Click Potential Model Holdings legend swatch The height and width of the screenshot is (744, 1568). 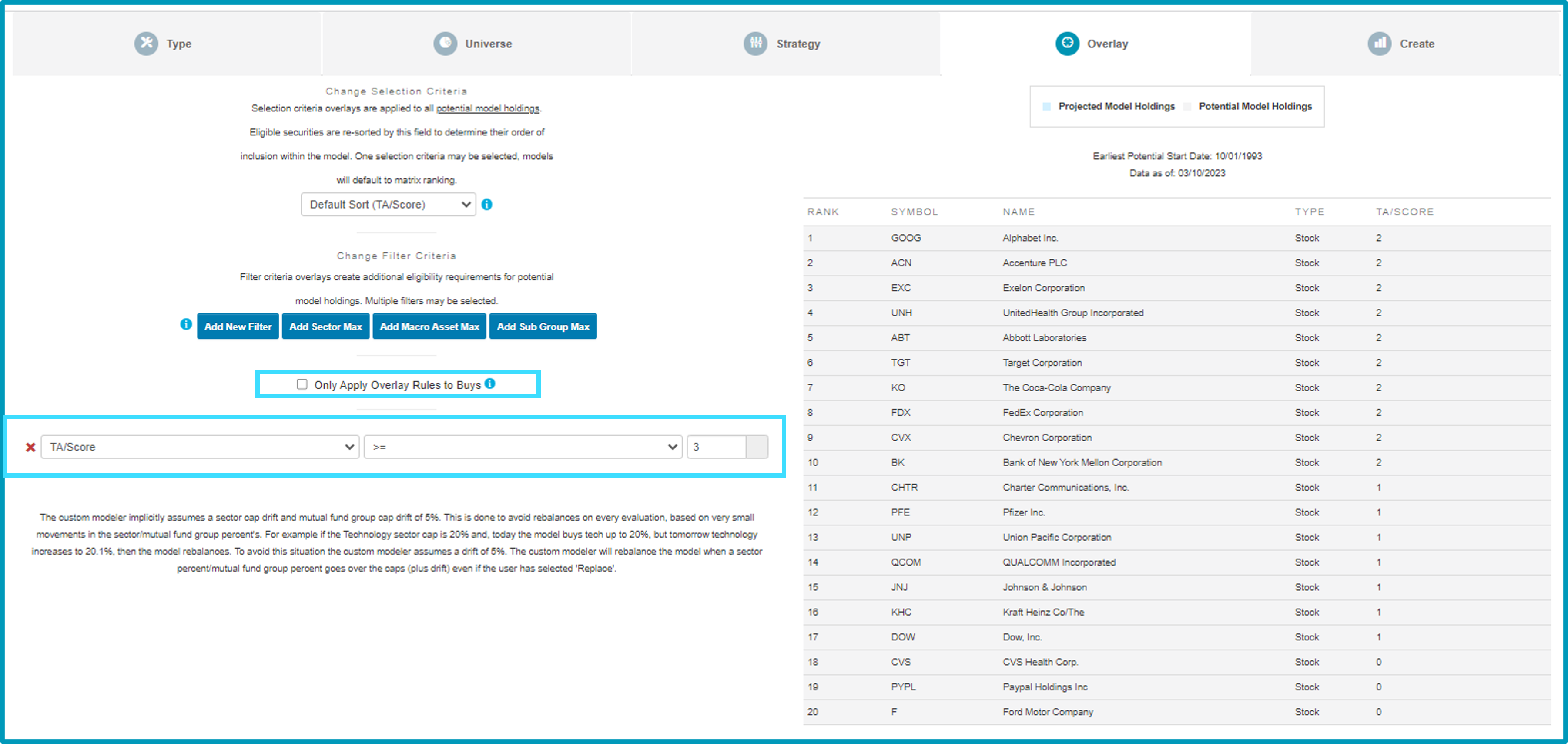coord(1187,107)
